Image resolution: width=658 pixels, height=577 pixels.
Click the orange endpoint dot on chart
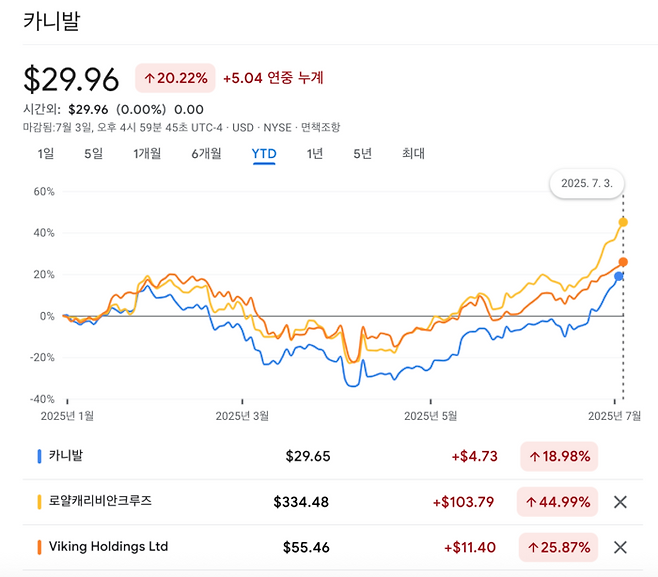click(623, 262)
